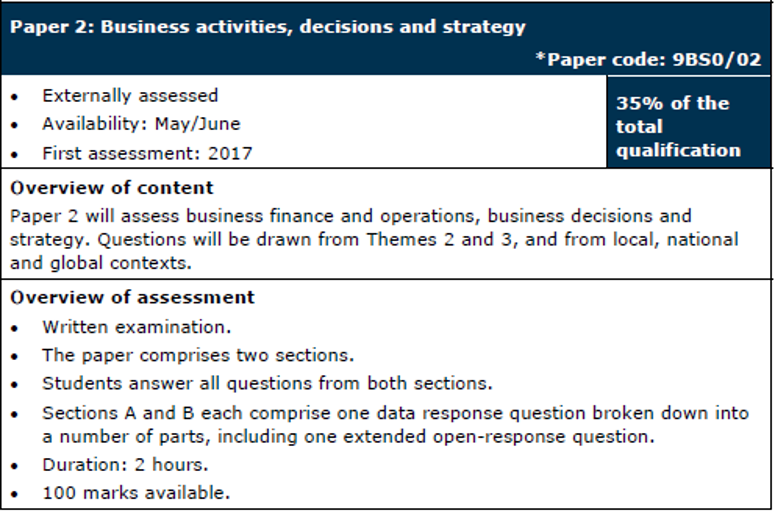Click the Paper 2 title heading
The width and height of the screenshot is (775, 513).
[268, 27]
